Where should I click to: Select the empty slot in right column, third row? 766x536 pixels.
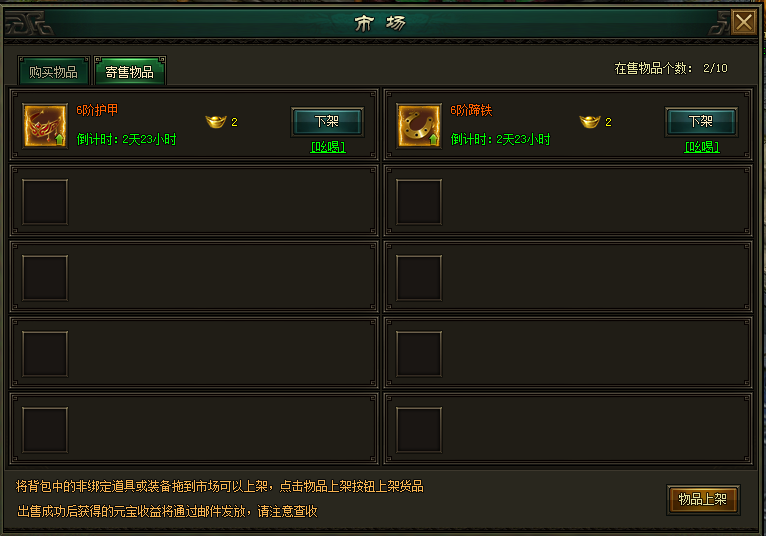[x=419, y=278]
